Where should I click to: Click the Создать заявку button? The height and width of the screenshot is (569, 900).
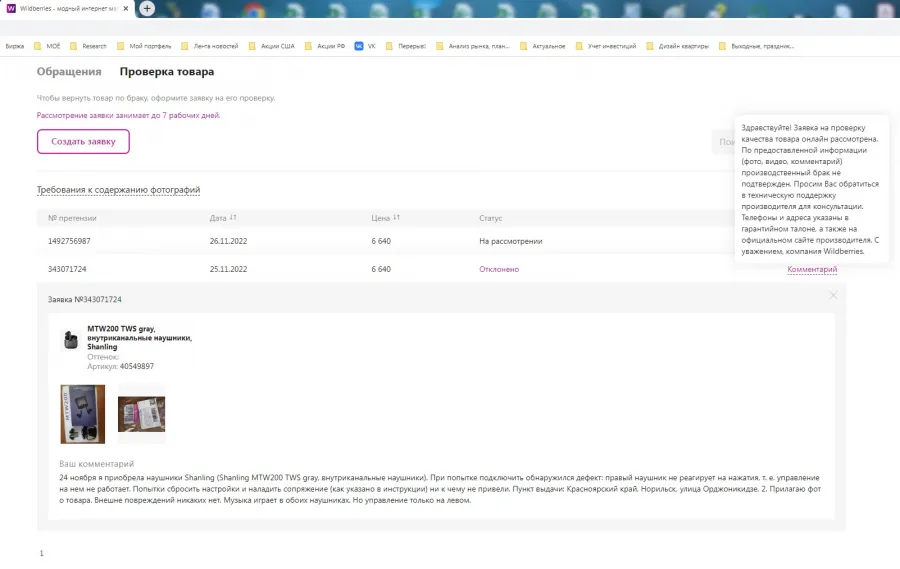[x=83, y=141]
